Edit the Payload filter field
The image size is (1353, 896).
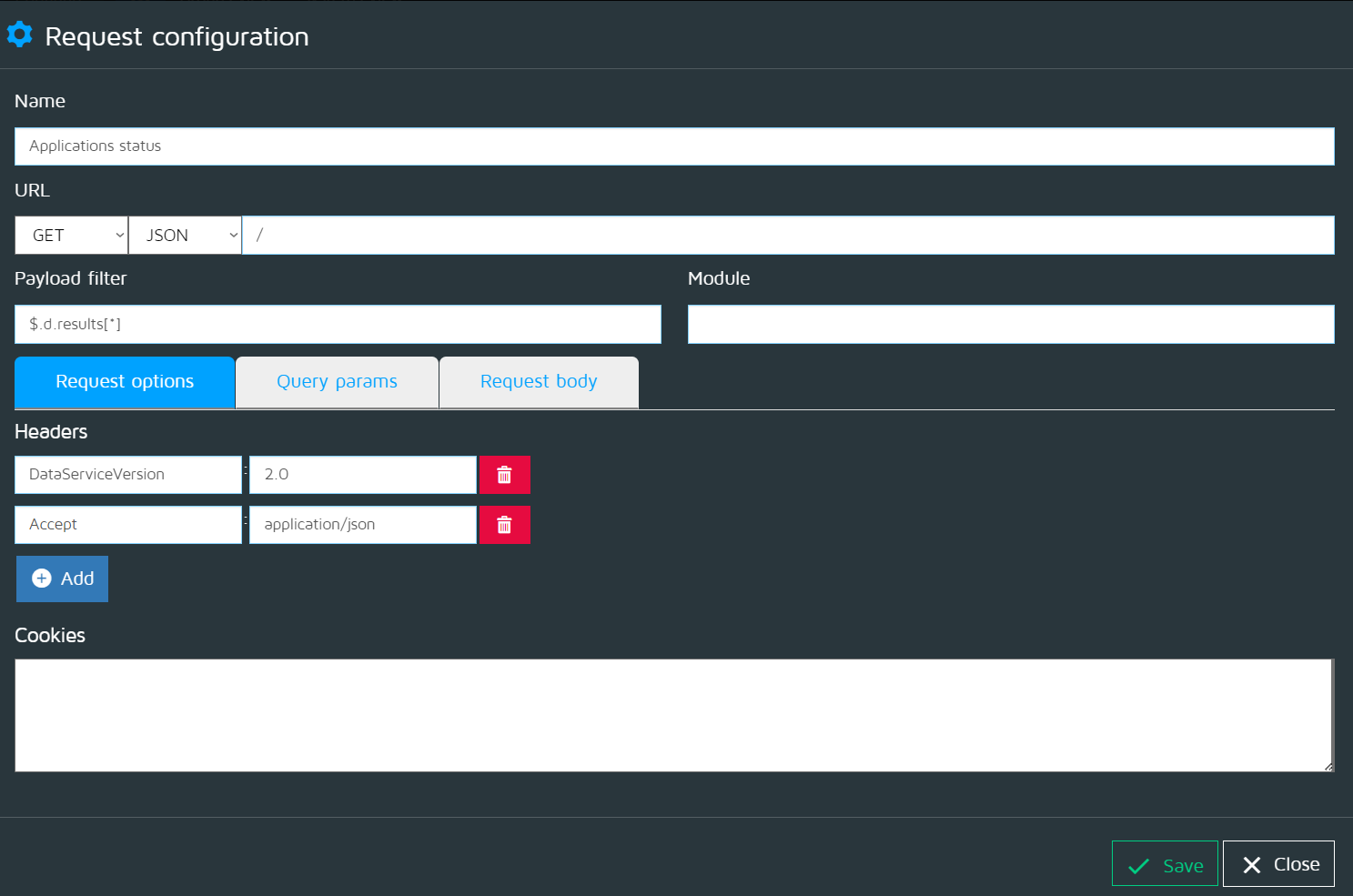click(338, 325)
